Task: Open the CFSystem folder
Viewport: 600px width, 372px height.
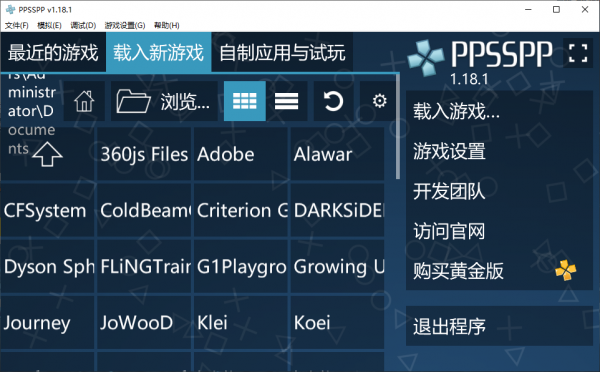Action: [47, 210]
